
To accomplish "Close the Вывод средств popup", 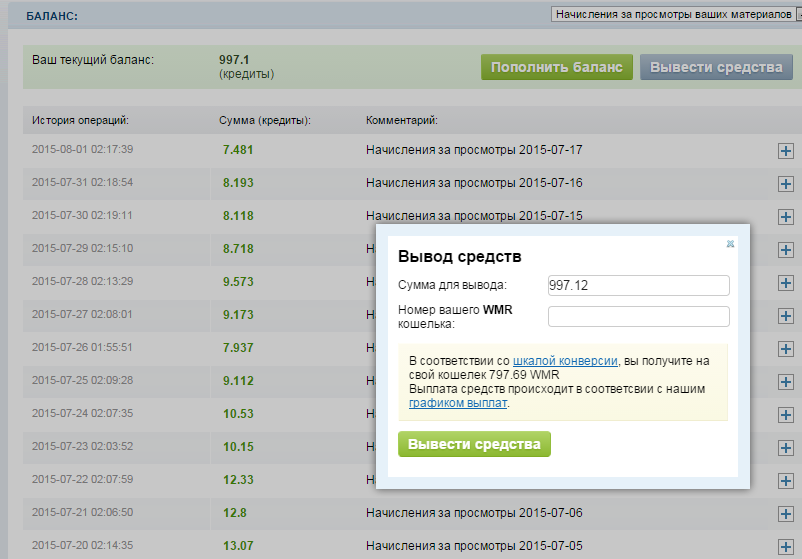I will [730, 244].
